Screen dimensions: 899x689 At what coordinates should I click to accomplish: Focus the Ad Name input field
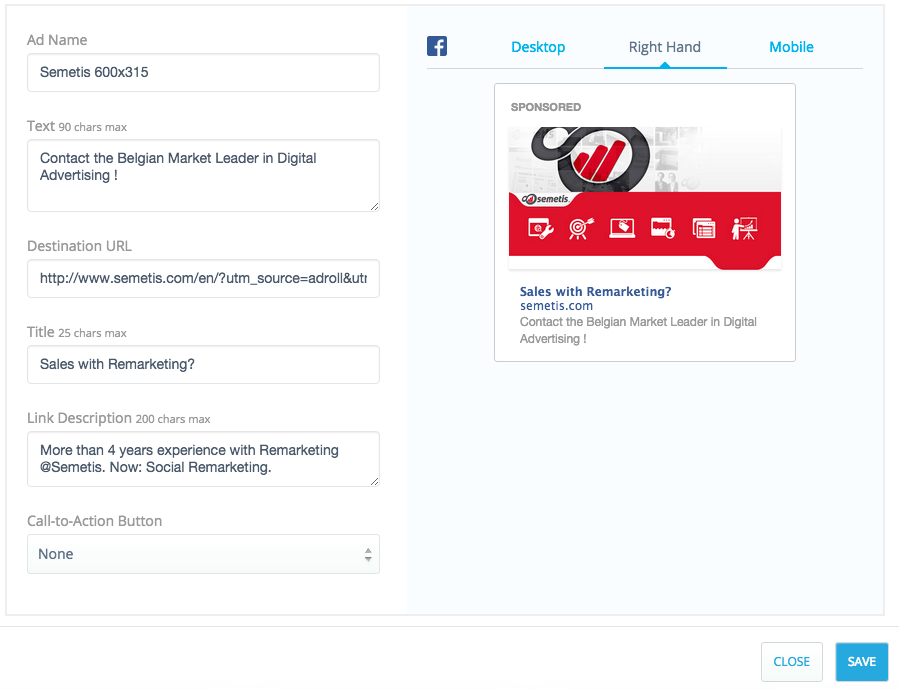[x=203, y=72]
